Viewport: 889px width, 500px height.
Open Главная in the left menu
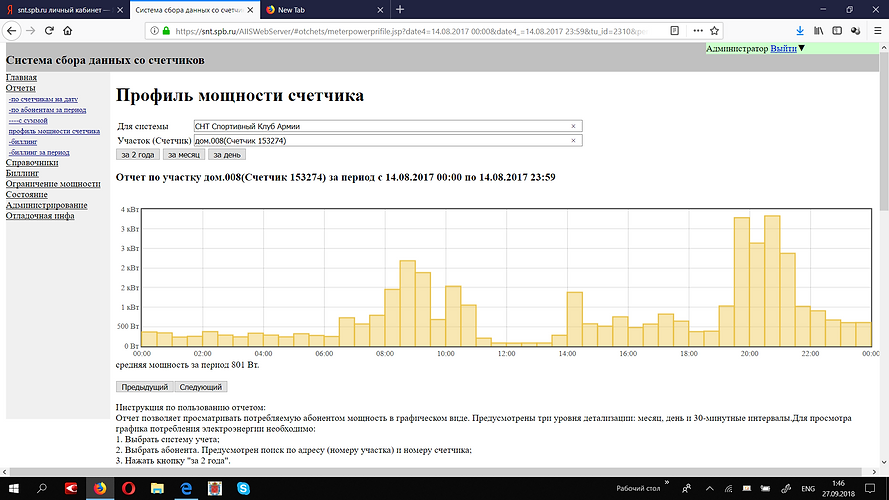click(21, 78)
